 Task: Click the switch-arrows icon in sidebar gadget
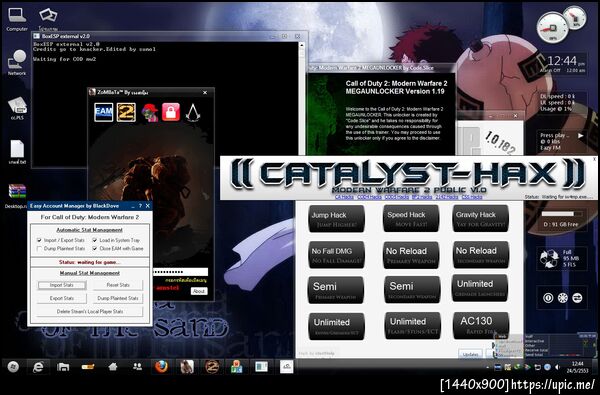click(x=577, y=297)
